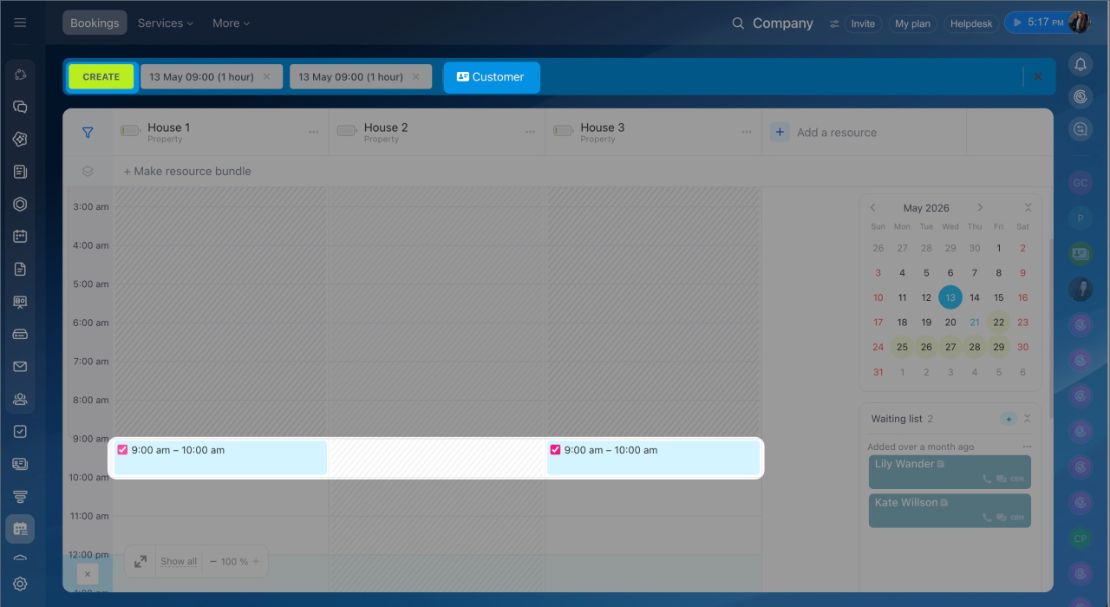This screenshot has height=607, width=1110.
Task: Open the Helpdesk button
Action: click(x=971, y=23)
